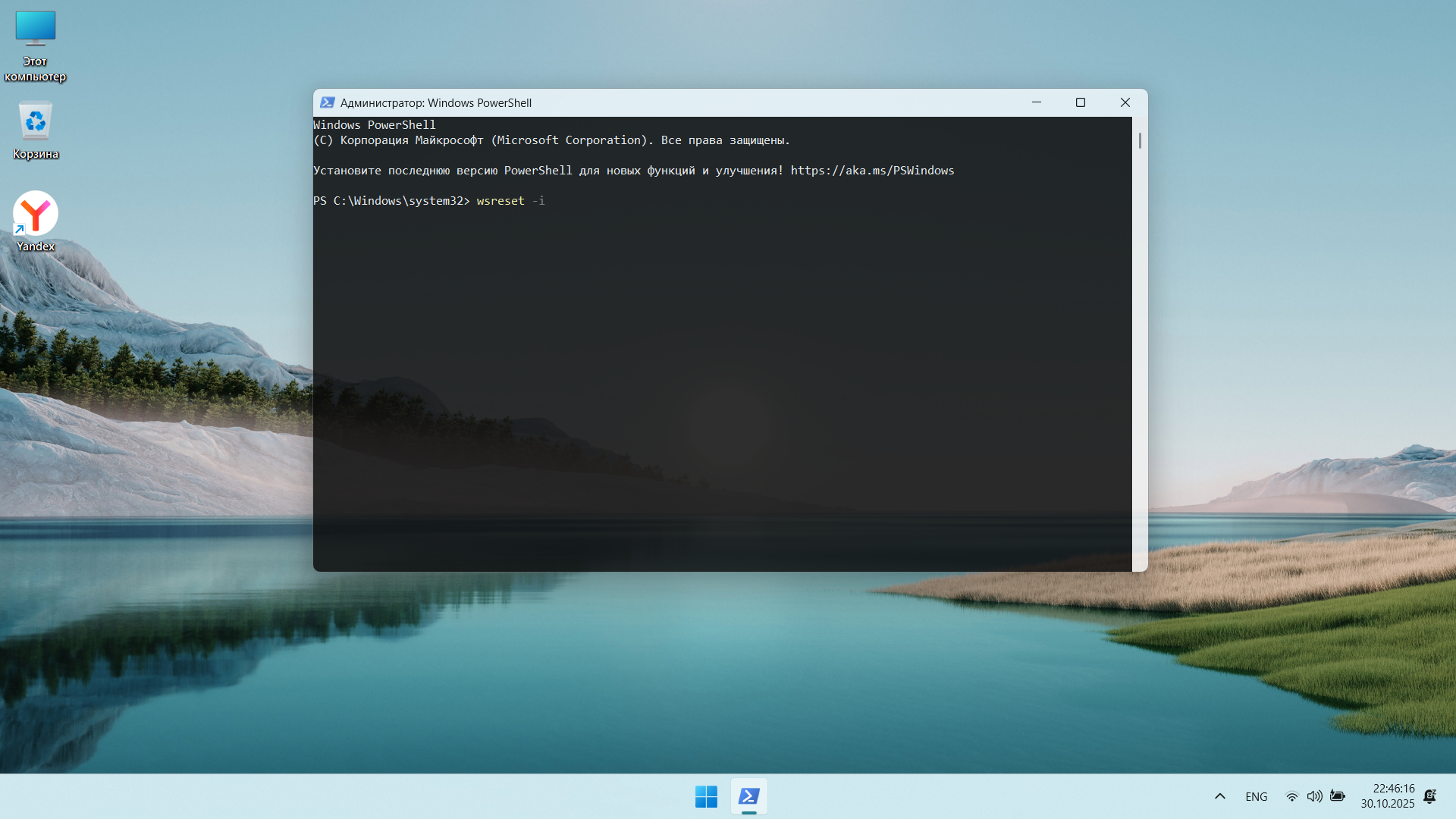Open the notification bell icon
Image resolution: width=1456 pixels, height=819 pixels.
point(1429,796)
